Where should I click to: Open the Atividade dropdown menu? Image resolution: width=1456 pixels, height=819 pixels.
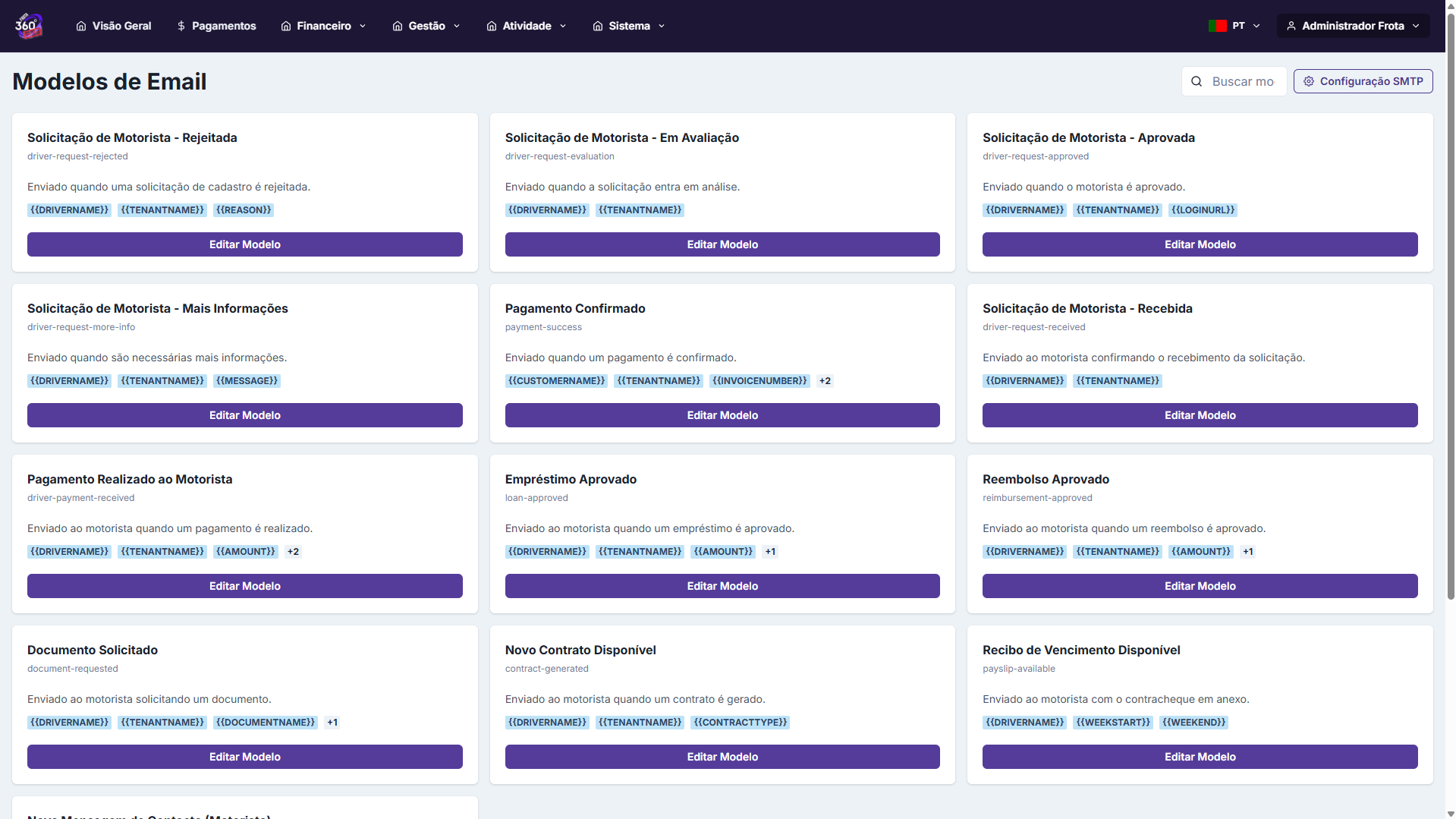[527, 26]
